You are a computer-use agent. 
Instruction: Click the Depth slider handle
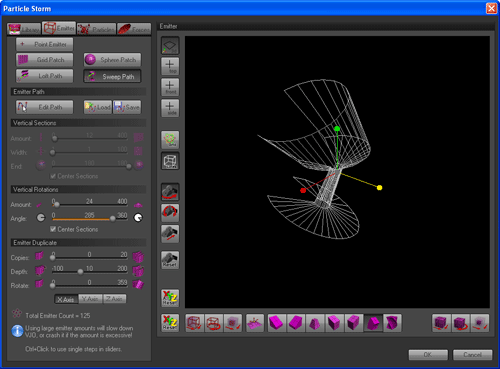pyautogui.click(x=80, y=272)
